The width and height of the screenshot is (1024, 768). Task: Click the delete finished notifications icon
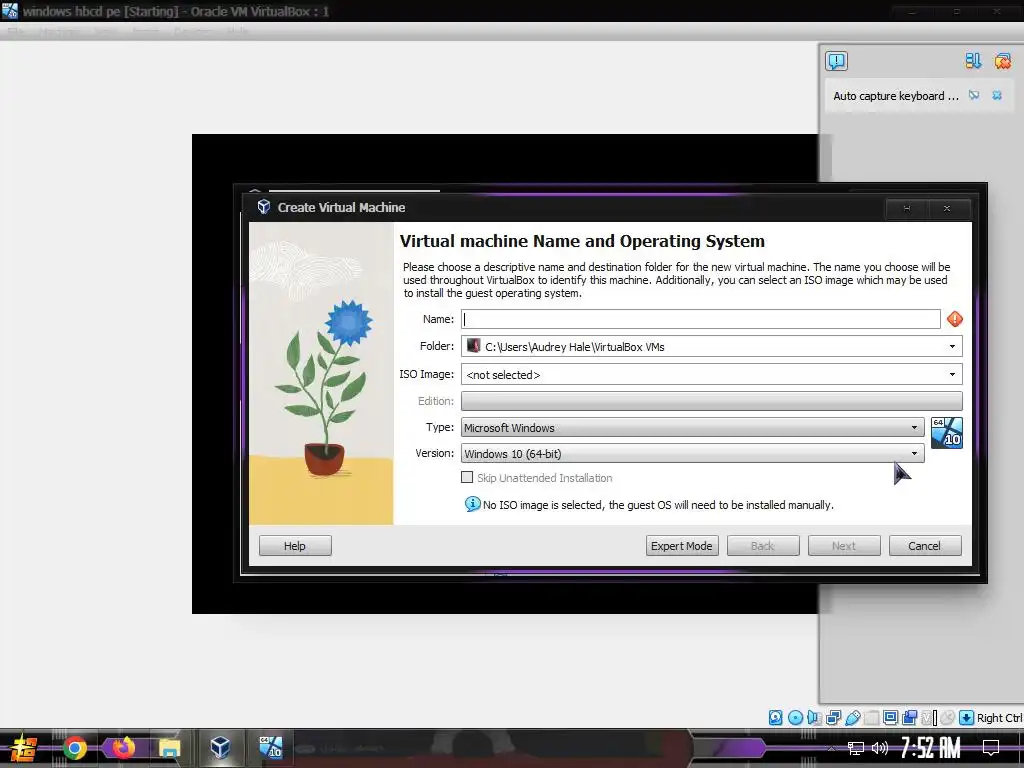pyautogui.click(x=1002, y=61)
